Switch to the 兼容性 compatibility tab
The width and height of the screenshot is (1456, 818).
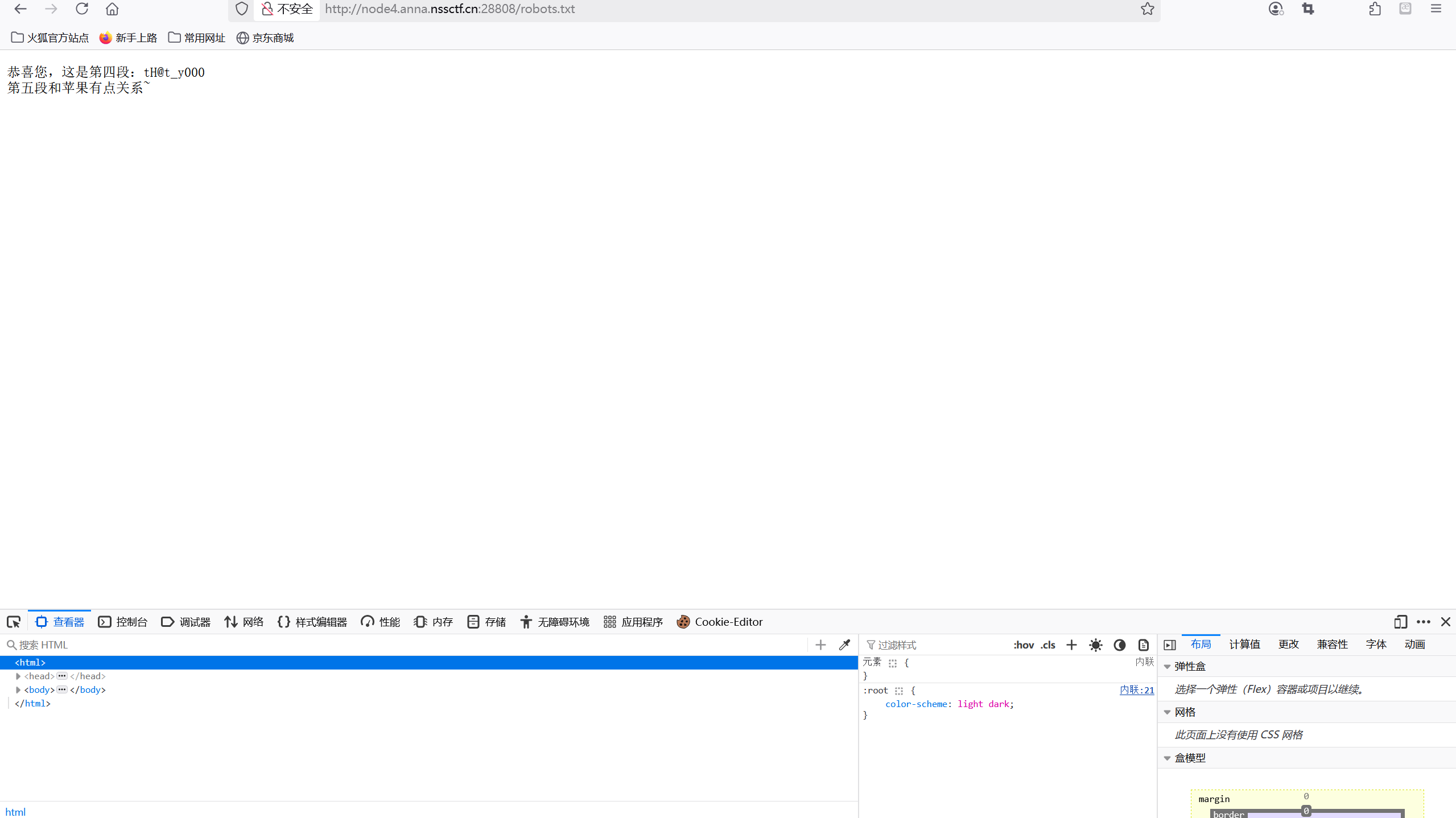pos(1332,644)
